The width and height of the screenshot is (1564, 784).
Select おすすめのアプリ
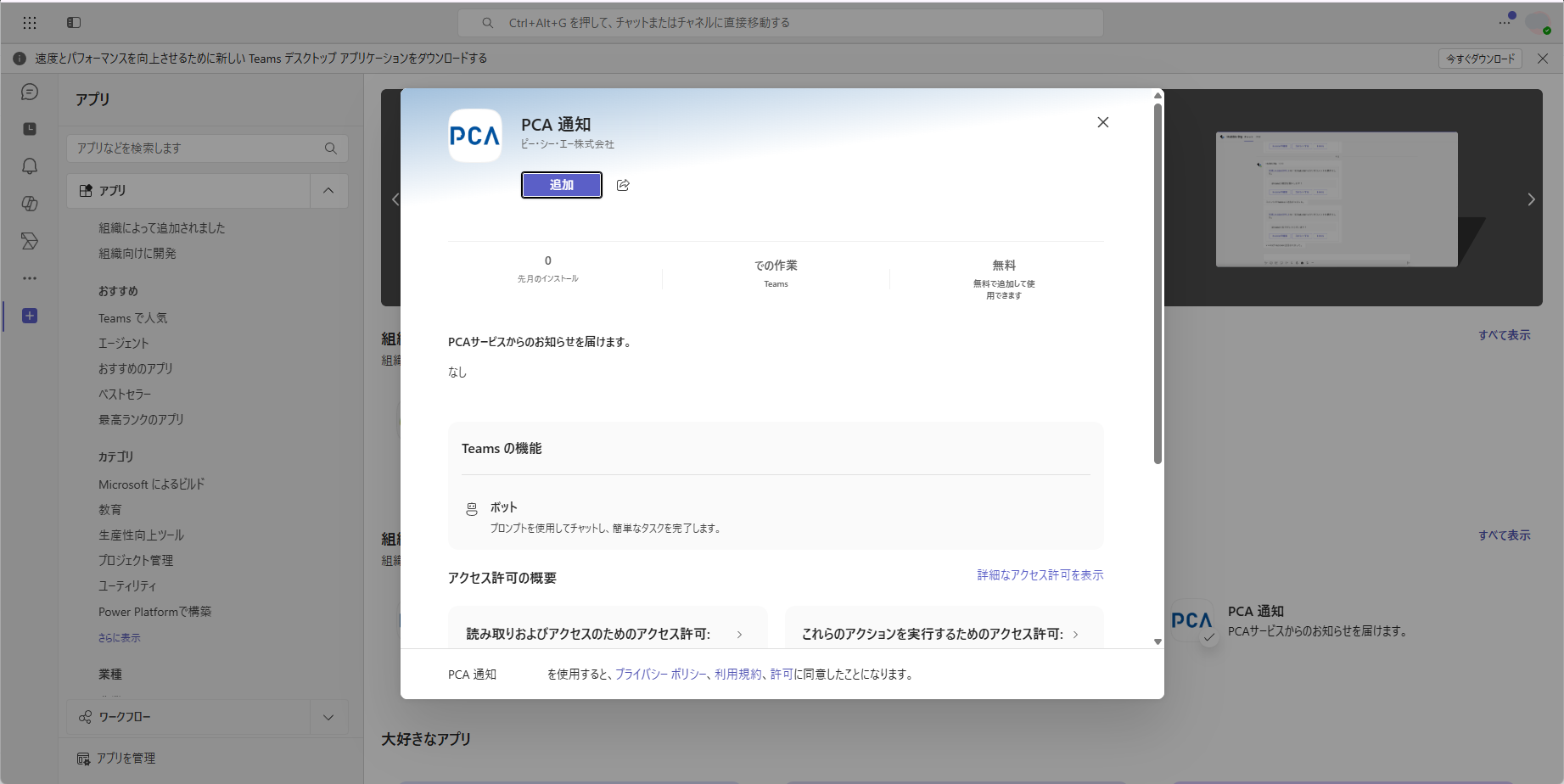pyautogui.click(x=136, y=369)
